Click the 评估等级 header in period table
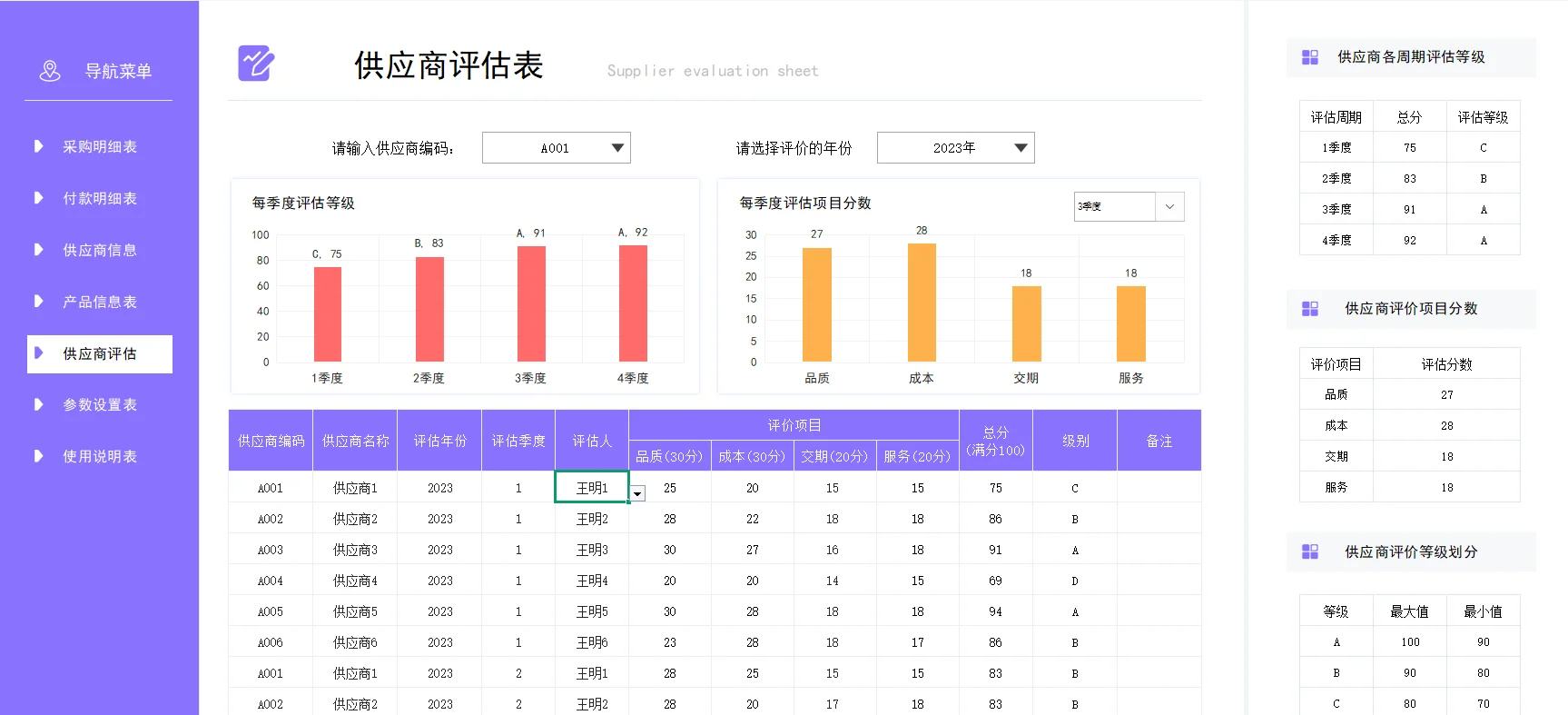Viewport: 1568px width, 715px height. click(x=1484, y=117)
